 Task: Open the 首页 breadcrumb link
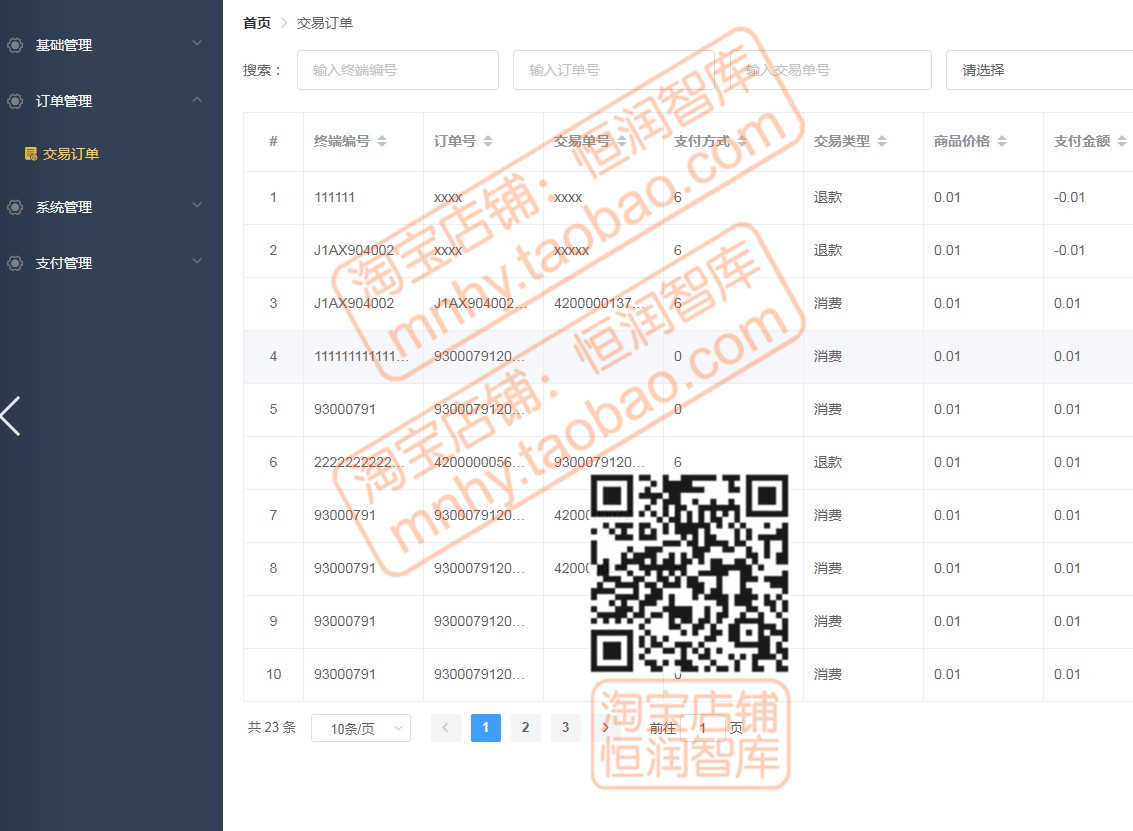pos(255,22)
